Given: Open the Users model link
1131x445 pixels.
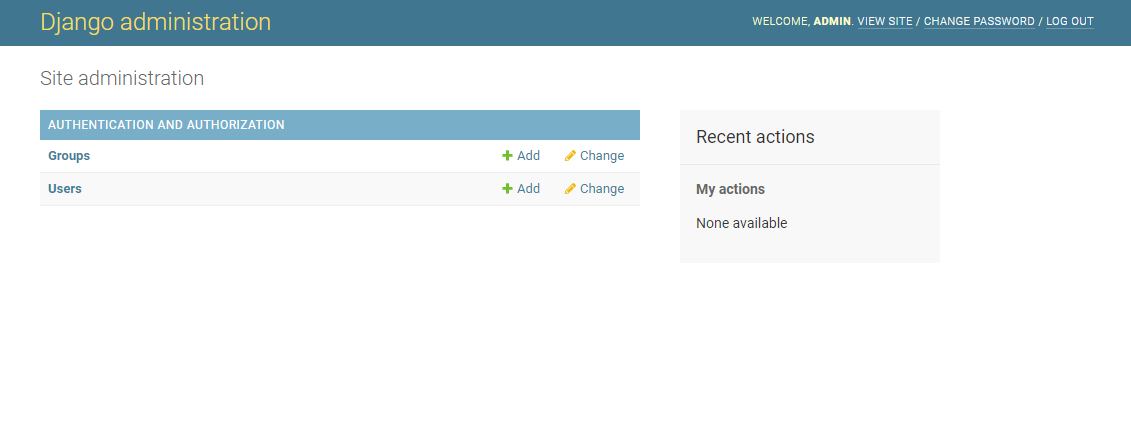Looking at the screenshot, I should pyautogui.click(x=65, y=189).
